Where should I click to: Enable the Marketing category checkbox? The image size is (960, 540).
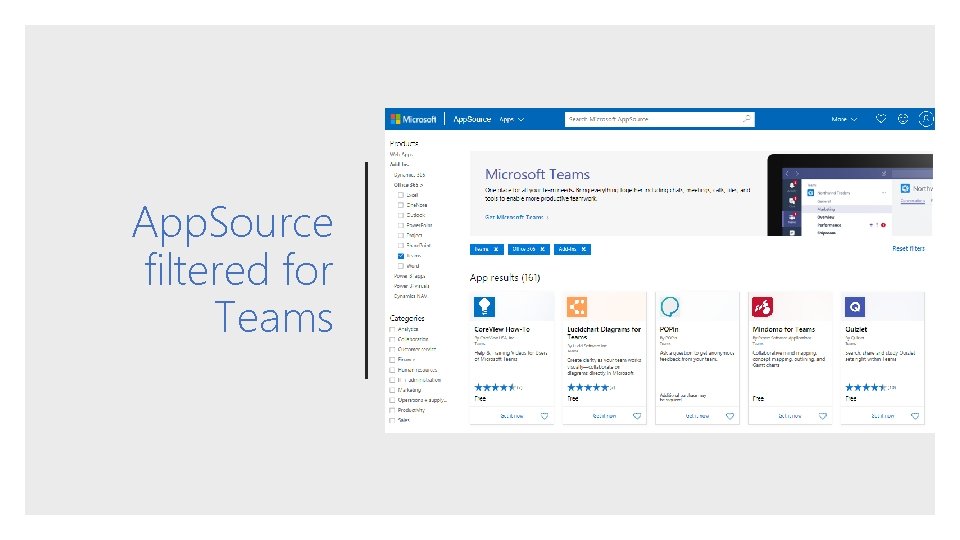click(392, 390)
